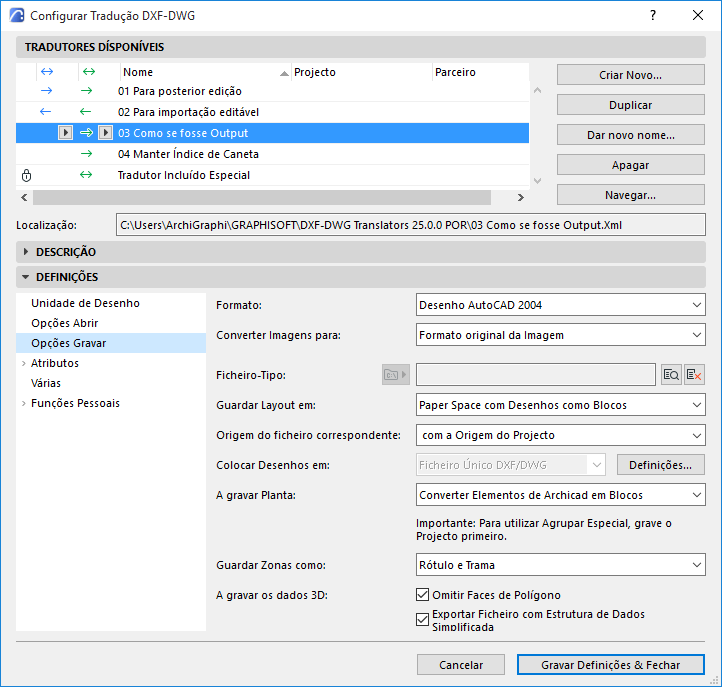Viewport: 722px width, 687px height.
Task: Click the list scroll left arrow
Action: point(24,198)
